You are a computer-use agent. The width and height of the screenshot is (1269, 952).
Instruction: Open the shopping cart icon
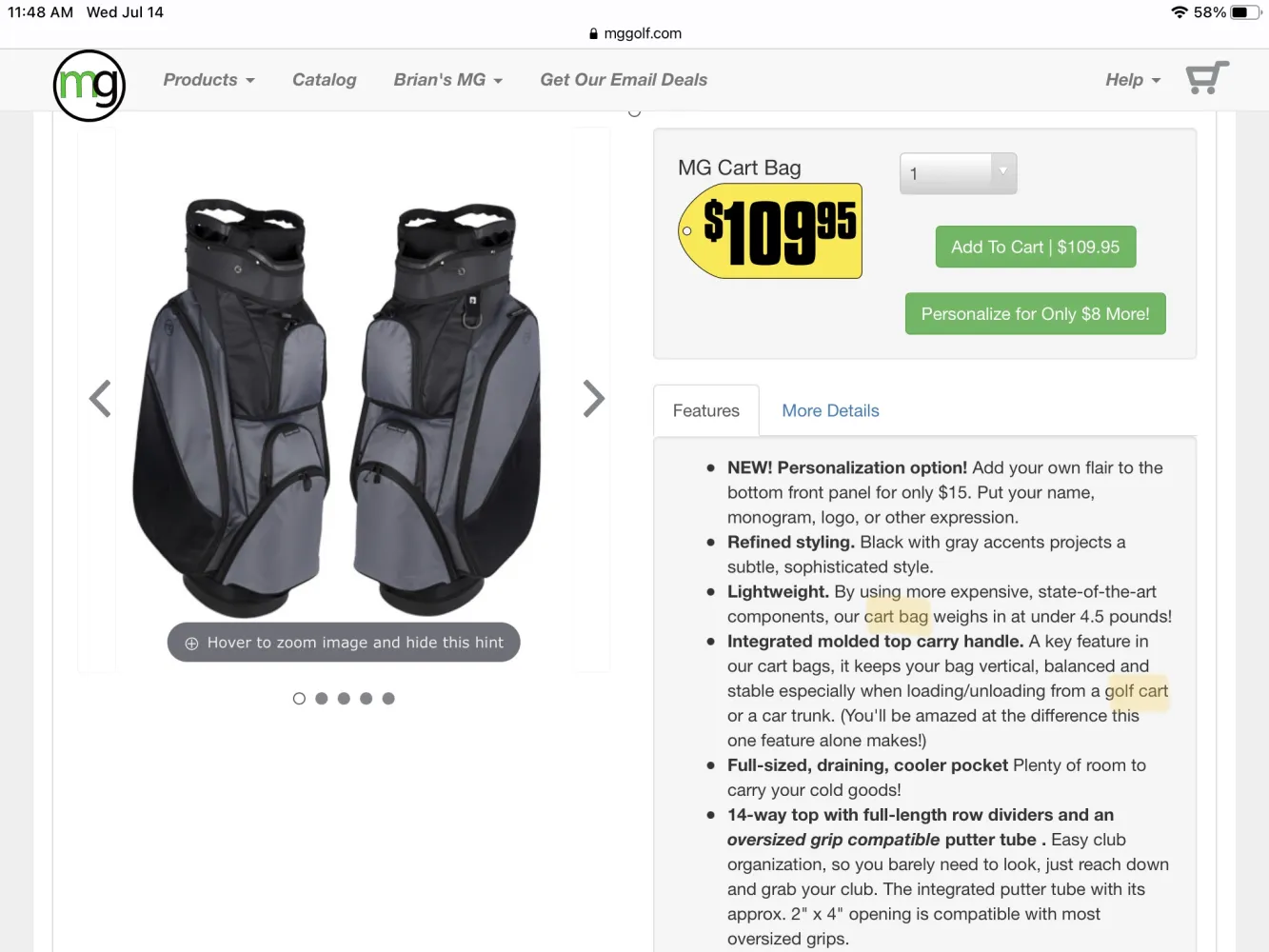pyautogui.click(x=1207, y=78)
